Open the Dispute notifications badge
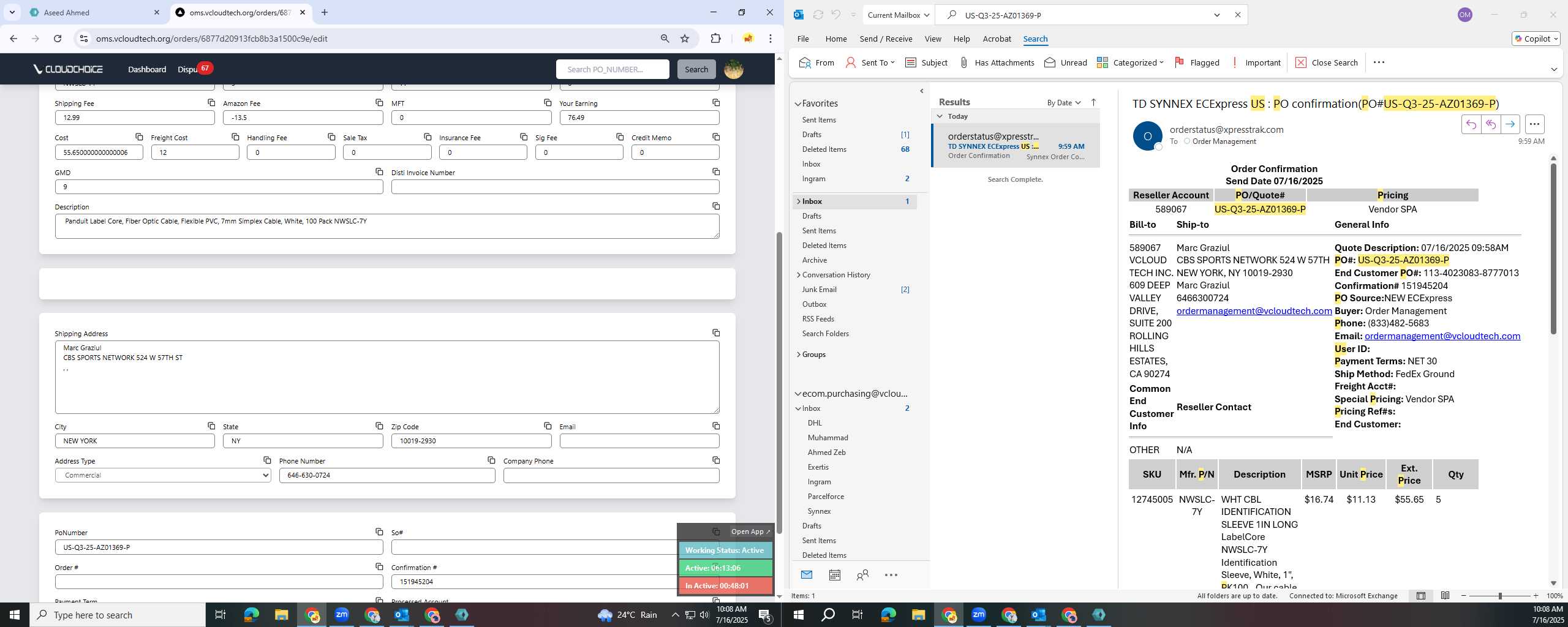The width and height of the screenshot is (1568, 627). point(205,68)
